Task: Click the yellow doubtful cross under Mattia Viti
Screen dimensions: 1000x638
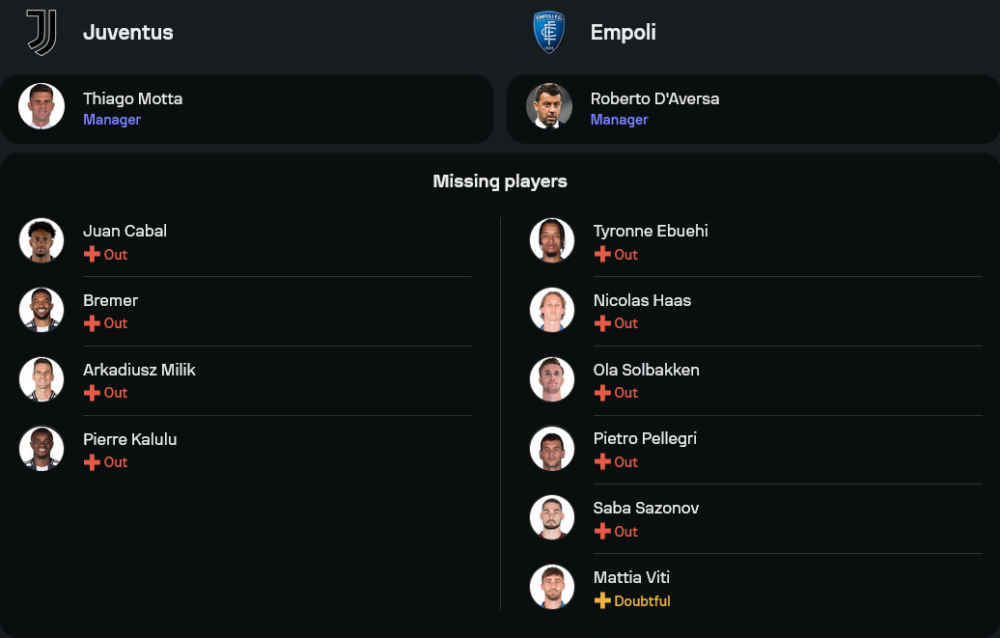Action: (602, 601)
